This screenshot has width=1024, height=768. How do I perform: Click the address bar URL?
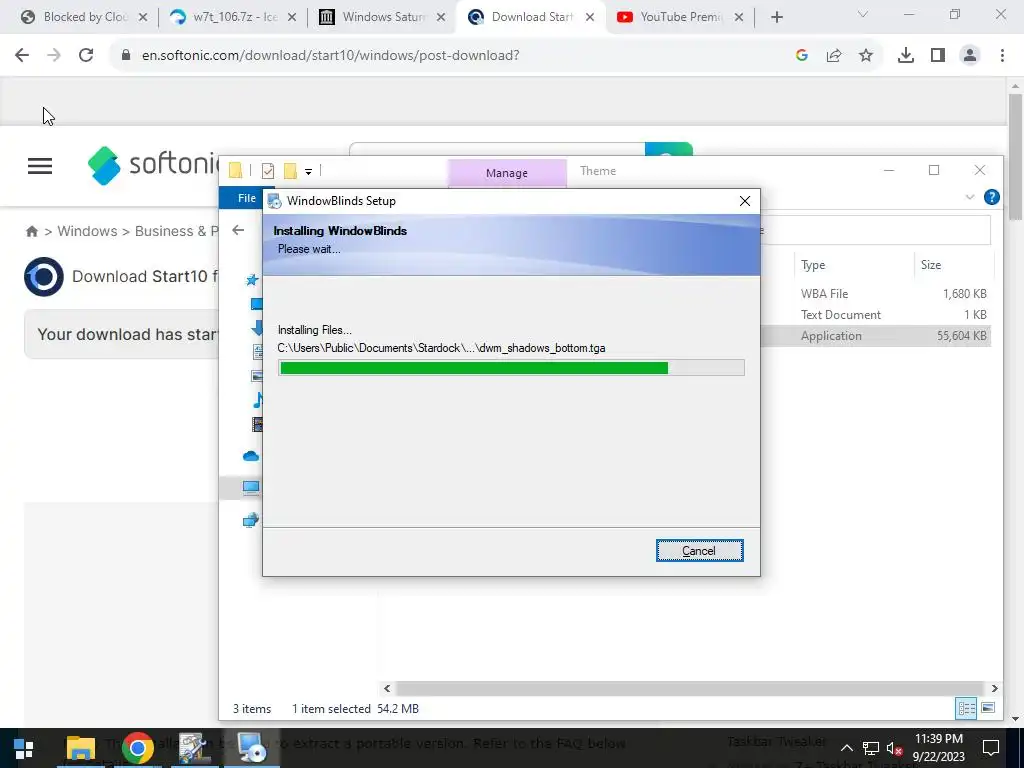click(330, 56)
